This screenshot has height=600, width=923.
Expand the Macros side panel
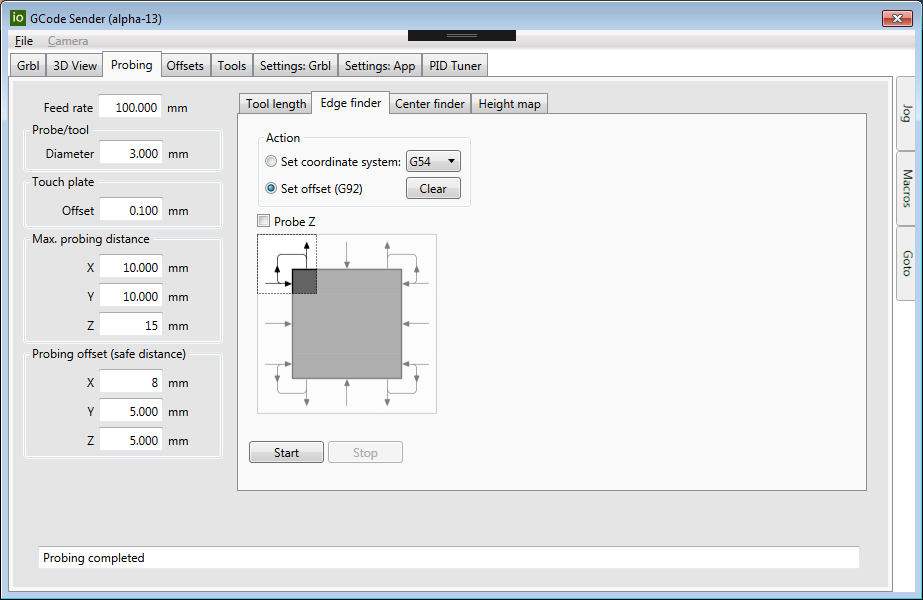907,188
